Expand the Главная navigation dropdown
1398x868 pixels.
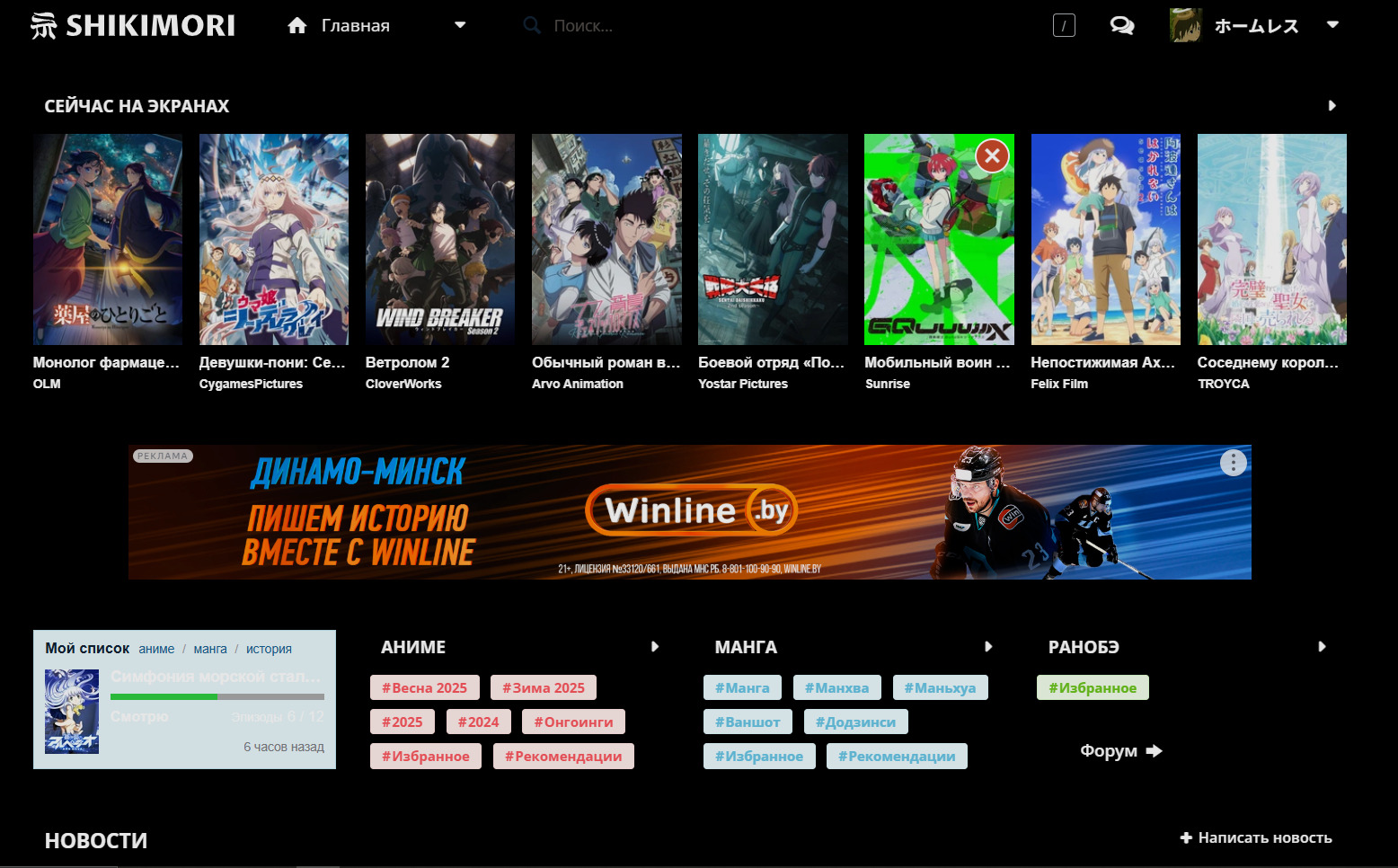(x=460, y=25)
